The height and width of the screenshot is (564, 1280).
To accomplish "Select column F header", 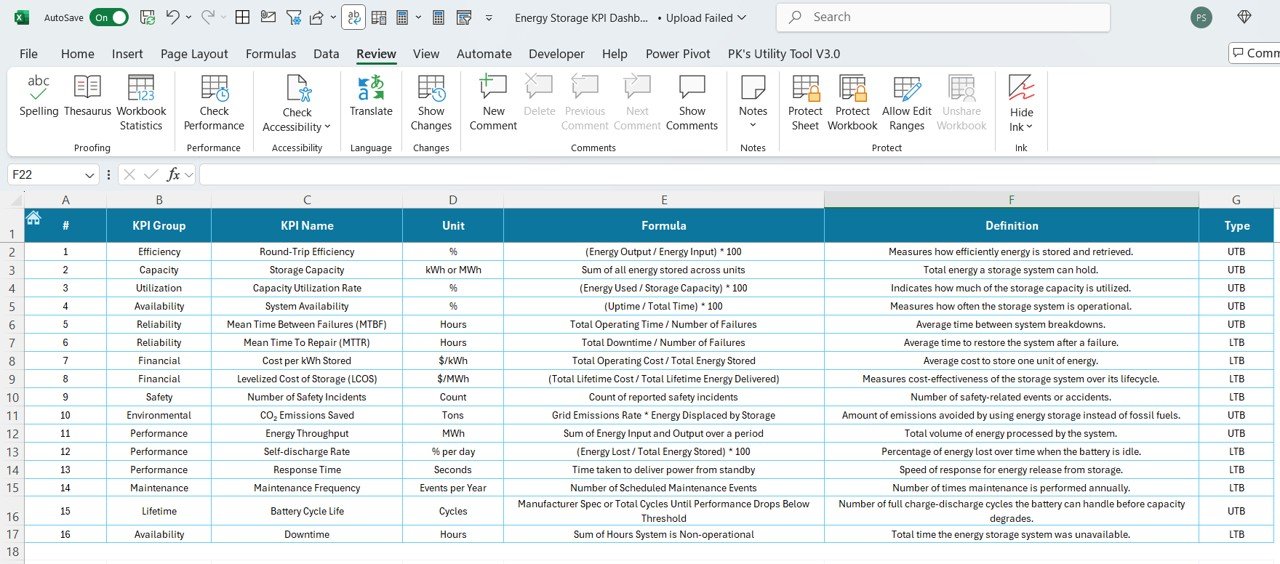I will pos(1011,200).
